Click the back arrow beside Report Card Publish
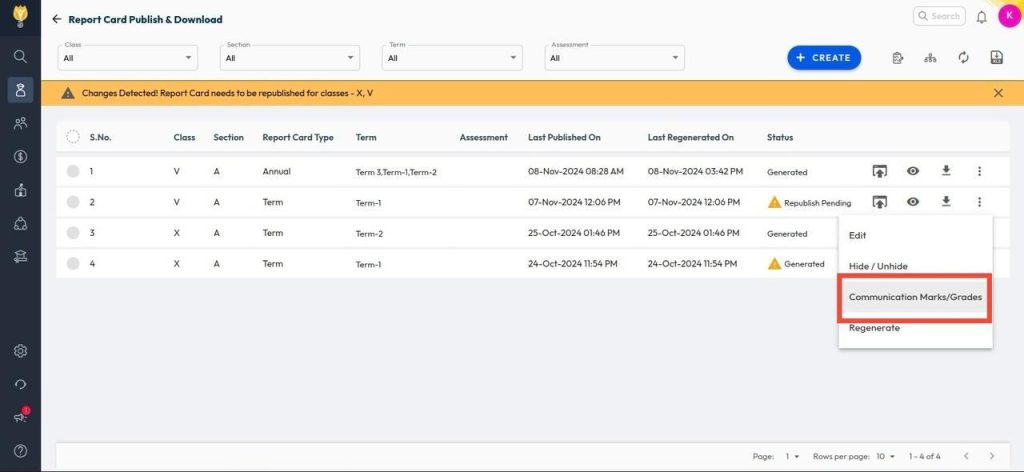The width and height of the screenshot is (1024, 472). pos(57,19)
